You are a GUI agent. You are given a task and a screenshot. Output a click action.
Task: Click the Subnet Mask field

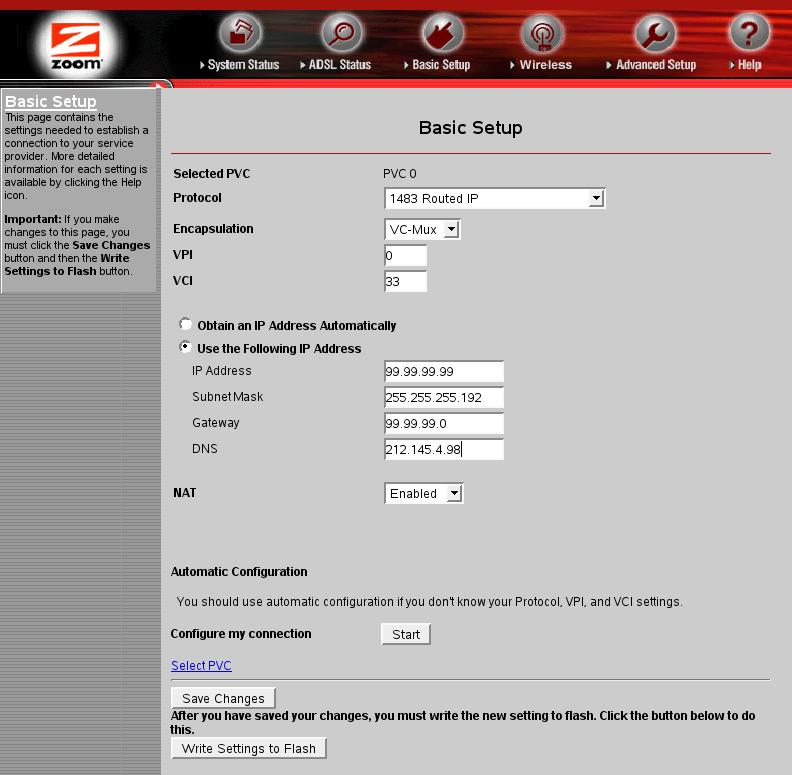click(x=444, y=398)
